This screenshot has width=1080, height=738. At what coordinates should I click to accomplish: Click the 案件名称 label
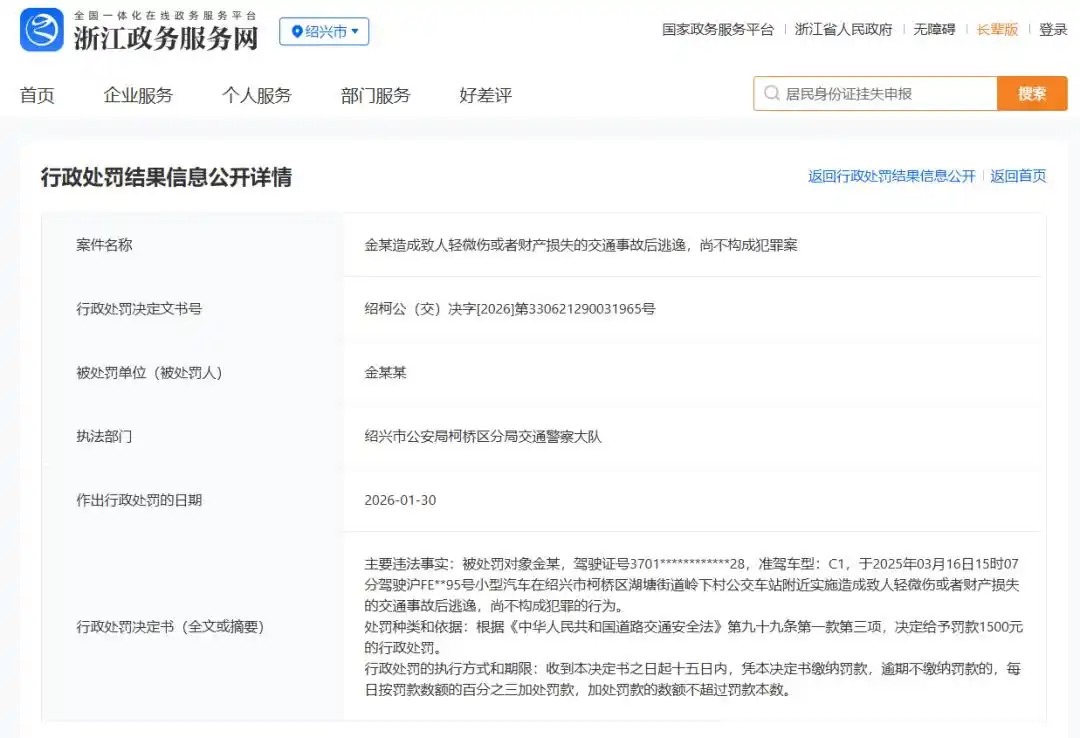coord(104,245)
